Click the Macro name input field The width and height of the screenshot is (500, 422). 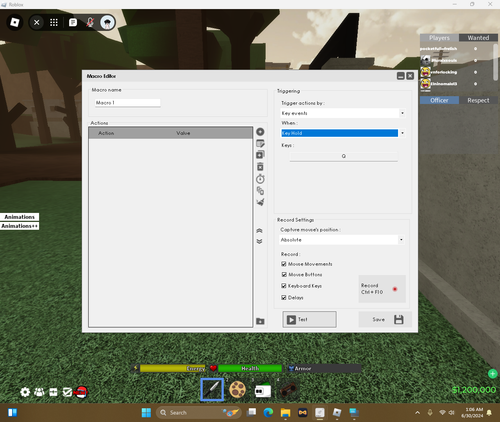click(127, 103)
